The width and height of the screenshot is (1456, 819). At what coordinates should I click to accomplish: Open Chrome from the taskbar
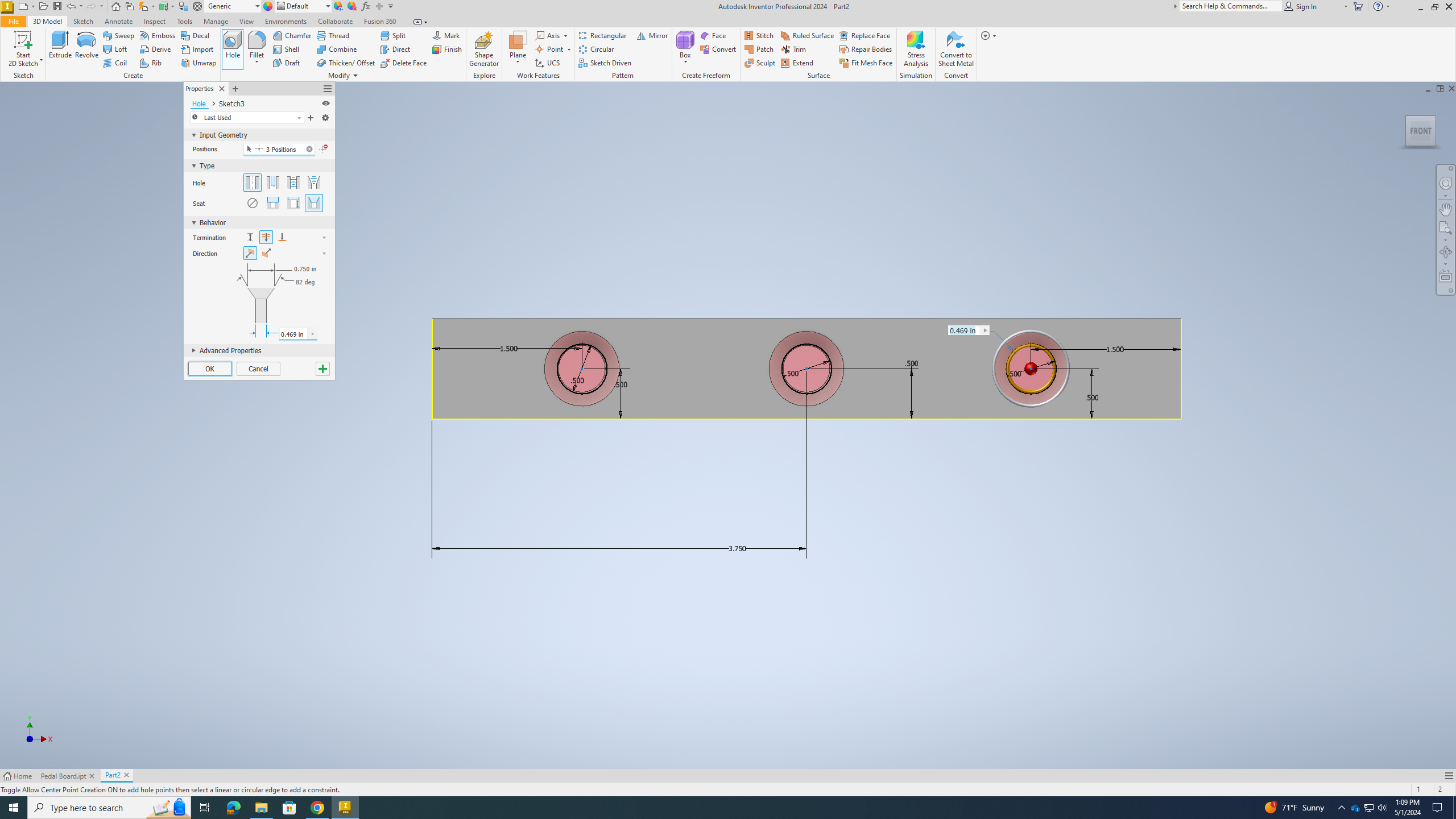point(317,808)
